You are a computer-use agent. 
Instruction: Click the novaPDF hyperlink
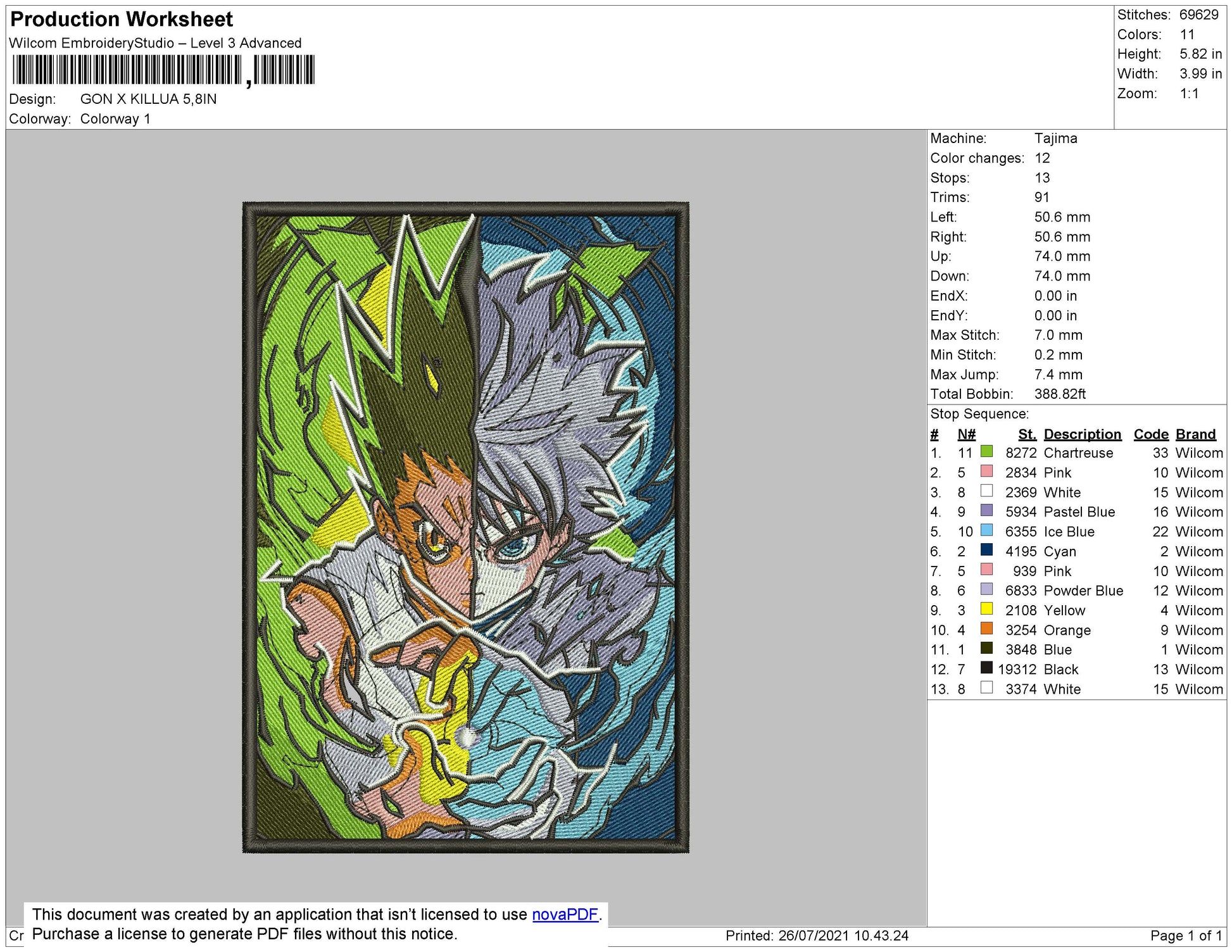pyautogui.click(x=565, y=914)
